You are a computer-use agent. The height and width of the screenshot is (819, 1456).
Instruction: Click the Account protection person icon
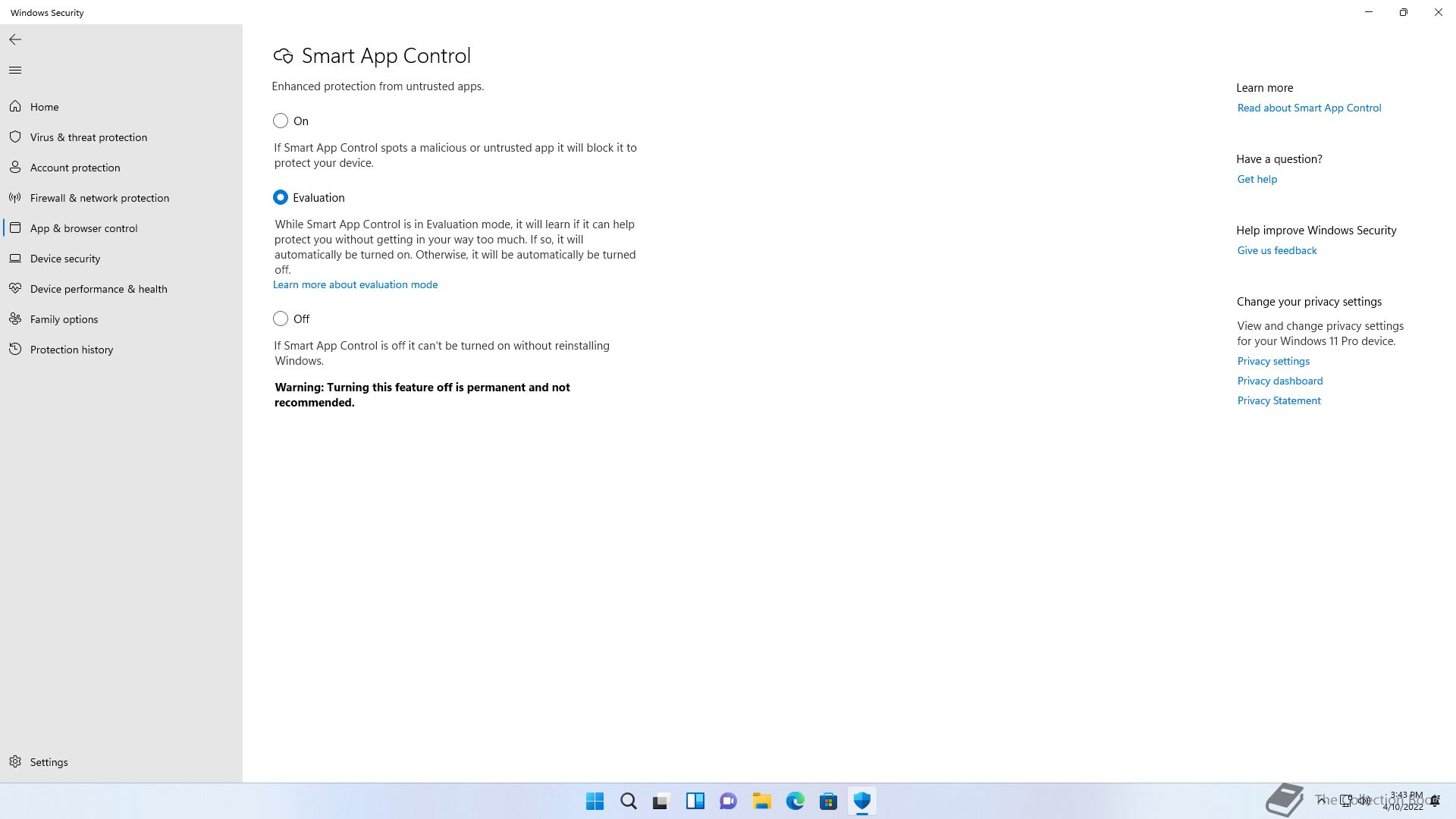click(15, 168)
